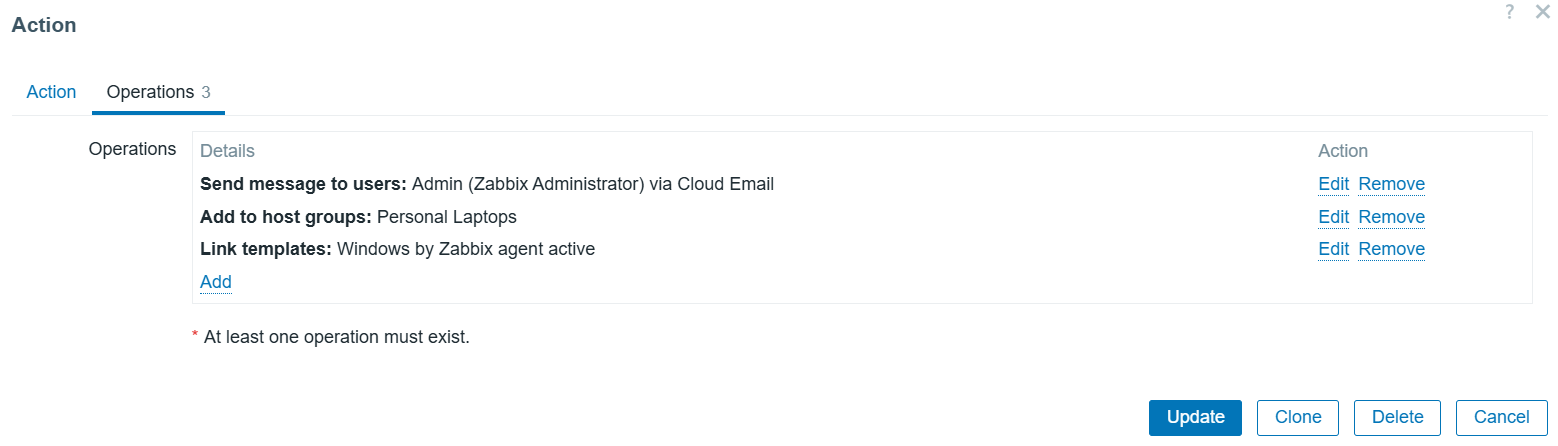Clone this action
The width and height of the screenshot is (1558, 446).
tap(1298, 417)
